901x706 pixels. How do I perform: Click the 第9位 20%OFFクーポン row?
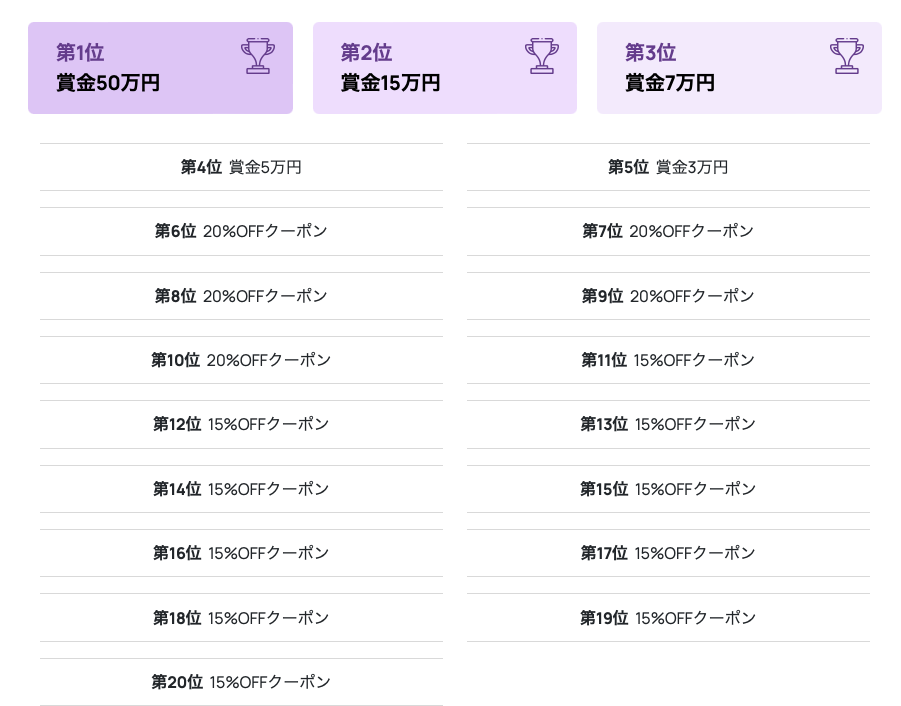(668, 296)
